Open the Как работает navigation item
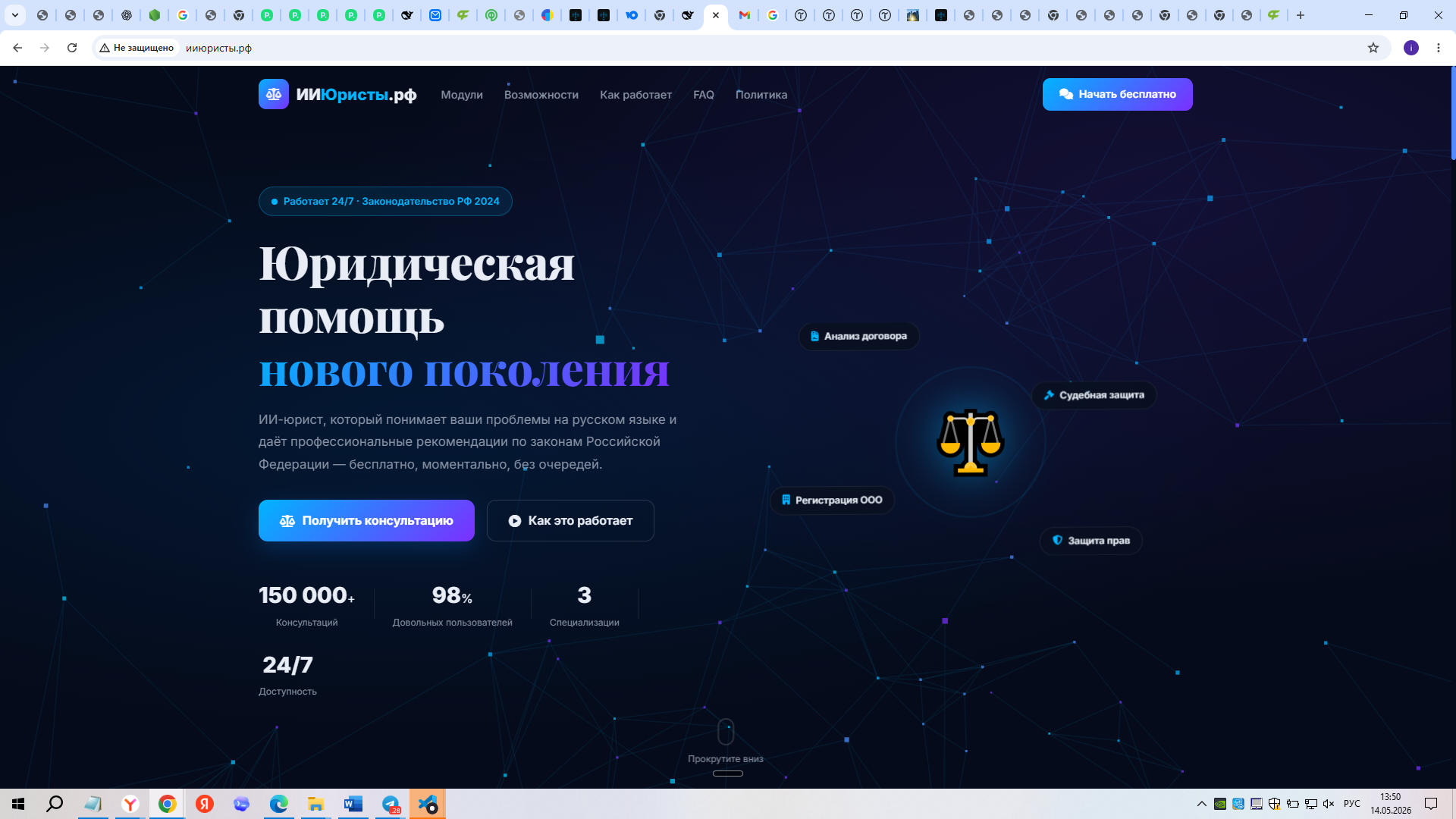1456x819 pixels. click(x=635, y=95)
